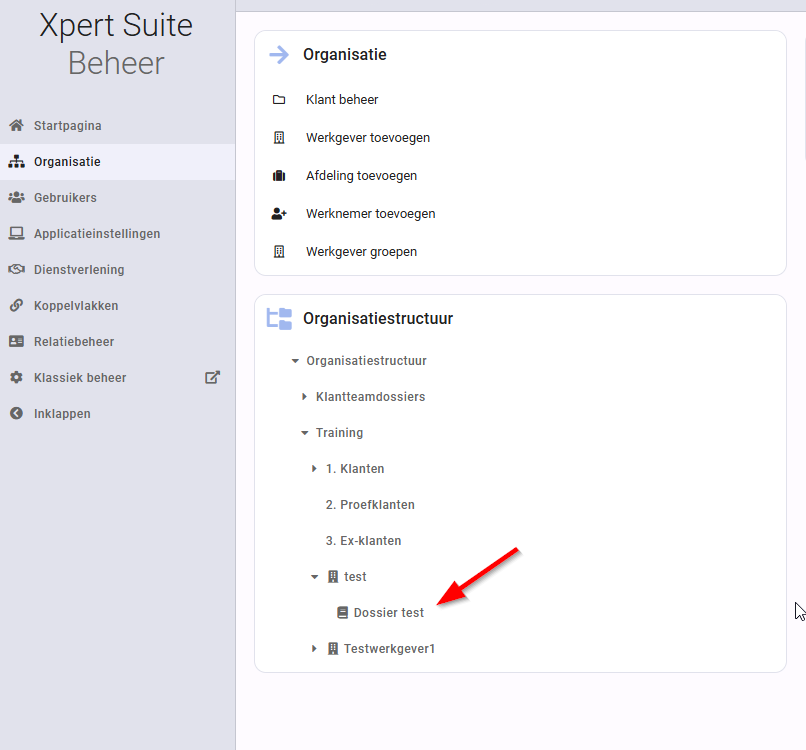
Task: Click the Applicatieinstellingen laptop icon
Action: (x=16, y=233)
